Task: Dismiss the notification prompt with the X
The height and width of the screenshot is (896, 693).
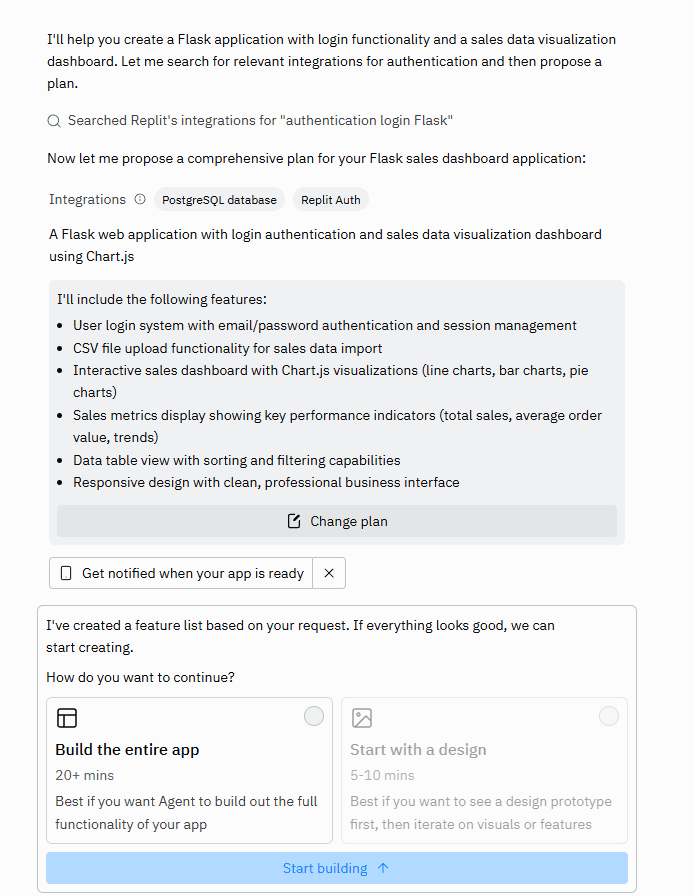Action: click(x=329, y=573)
